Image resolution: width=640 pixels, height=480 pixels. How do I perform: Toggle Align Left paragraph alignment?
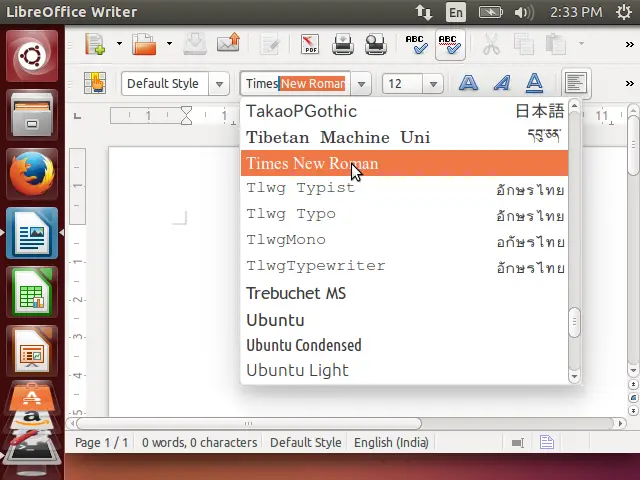click(x=576, y=83)
